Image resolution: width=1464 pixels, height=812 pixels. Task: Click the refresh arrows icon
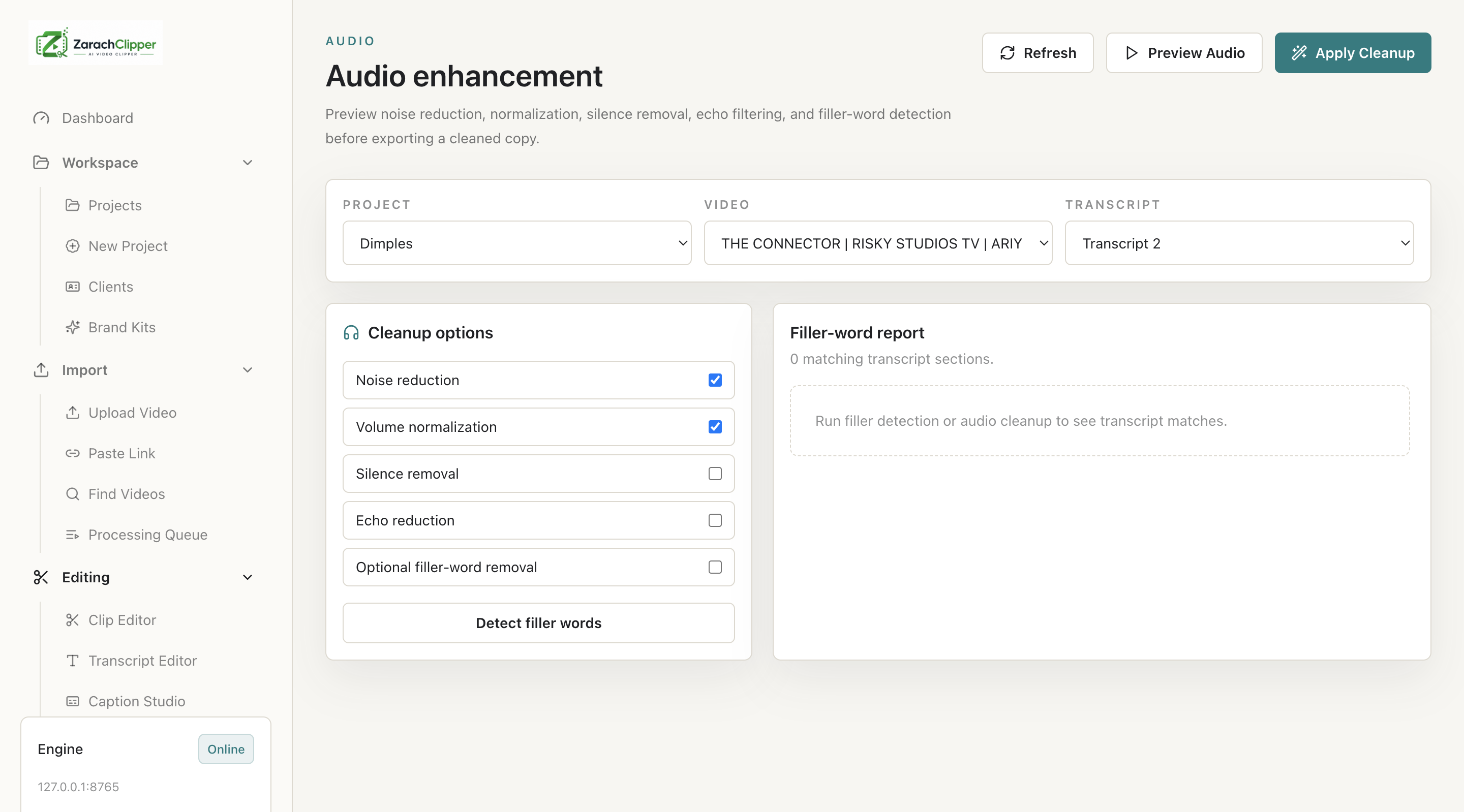click(x=1007, y=53)
